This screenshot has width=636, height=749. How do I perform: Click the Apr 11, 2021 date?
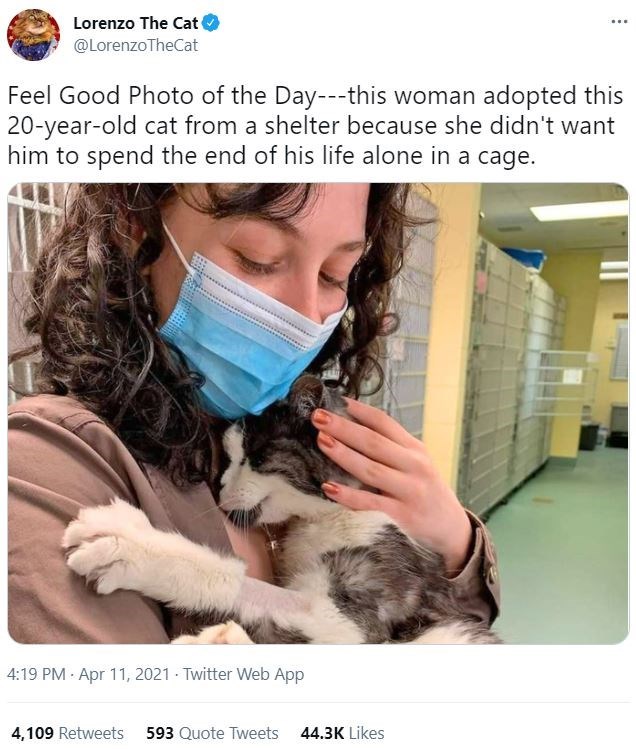(124, 674)
